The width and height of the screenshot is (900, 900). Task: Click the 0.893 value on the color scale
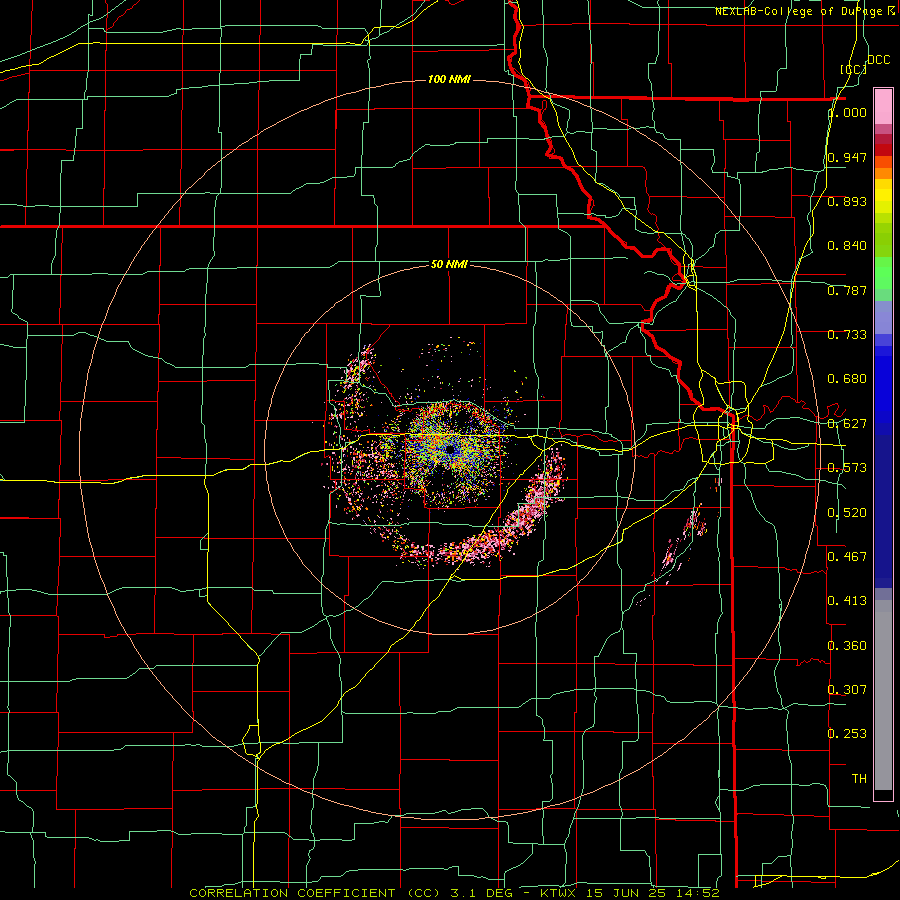[847, 201]
